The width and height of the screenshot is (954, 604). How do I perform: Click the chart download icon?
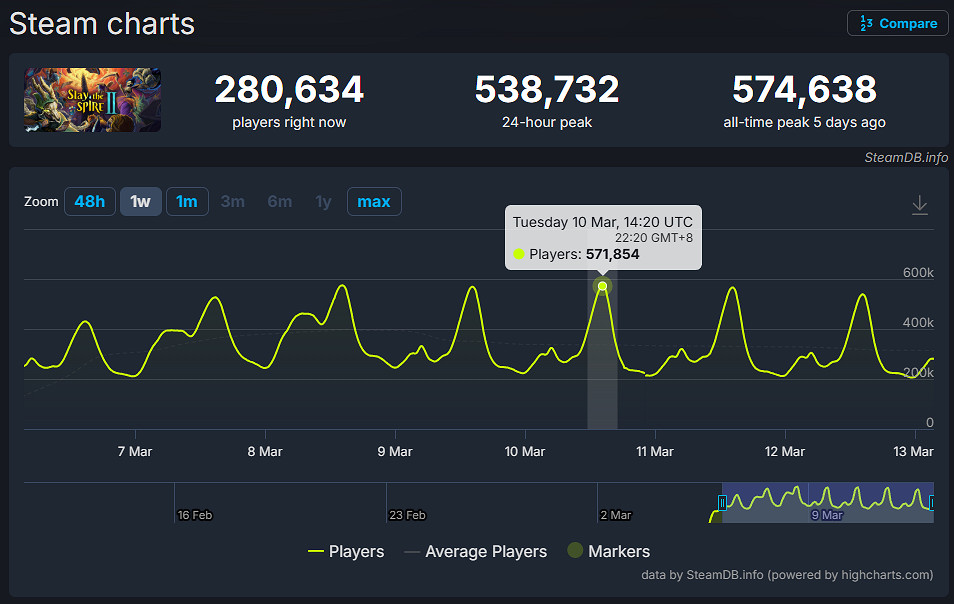pos(920,205)
